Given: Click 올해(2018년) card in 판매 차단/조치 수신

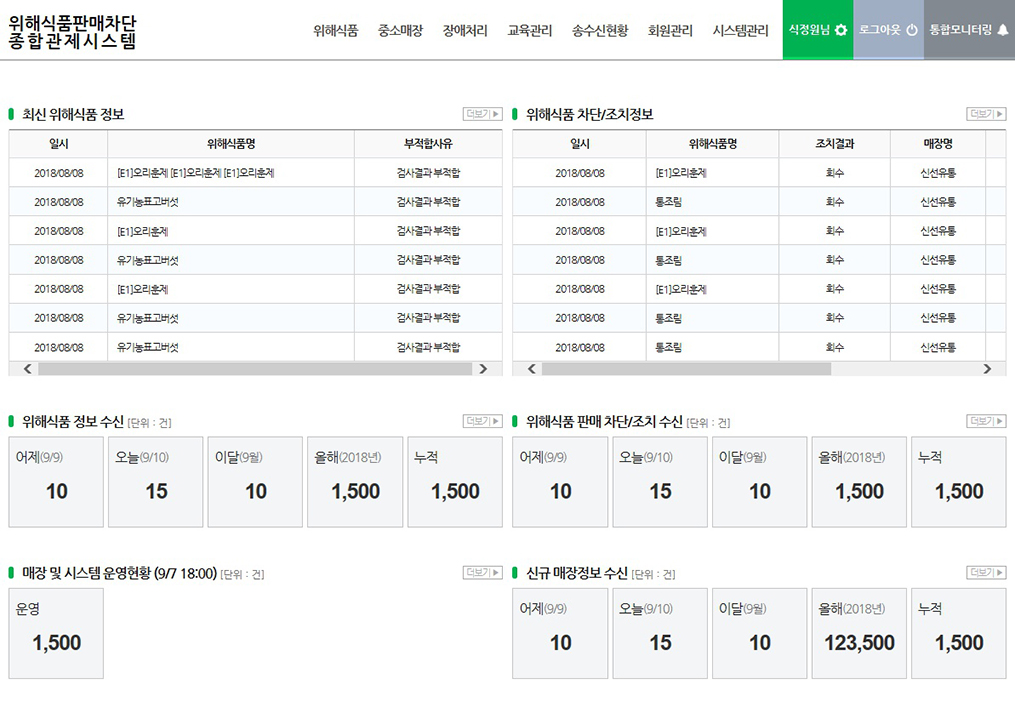Looking at the screenshot, I should point(859,481).
